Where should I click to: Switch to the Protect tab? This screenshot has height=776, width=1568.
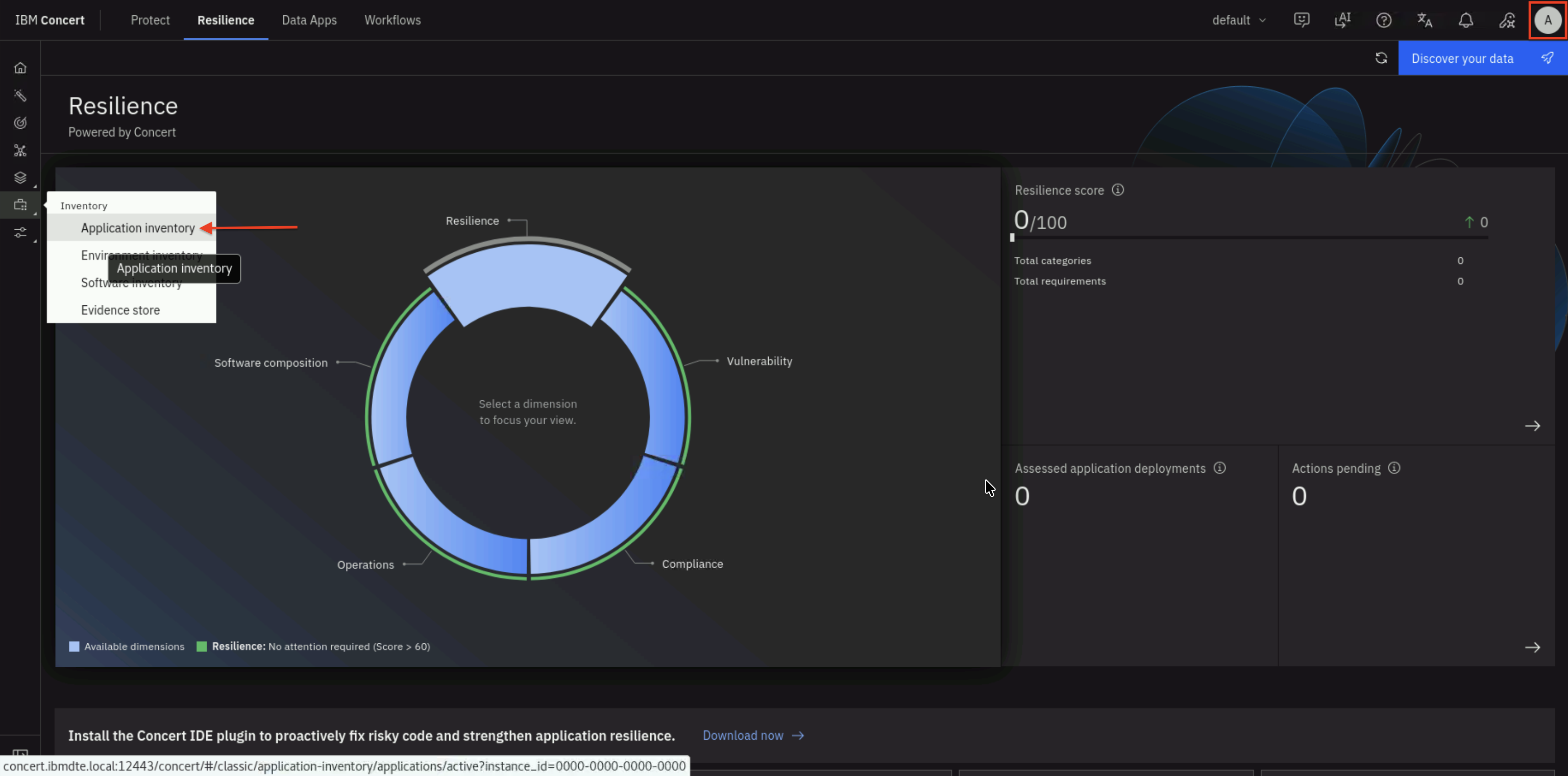[x=151, y=20]
